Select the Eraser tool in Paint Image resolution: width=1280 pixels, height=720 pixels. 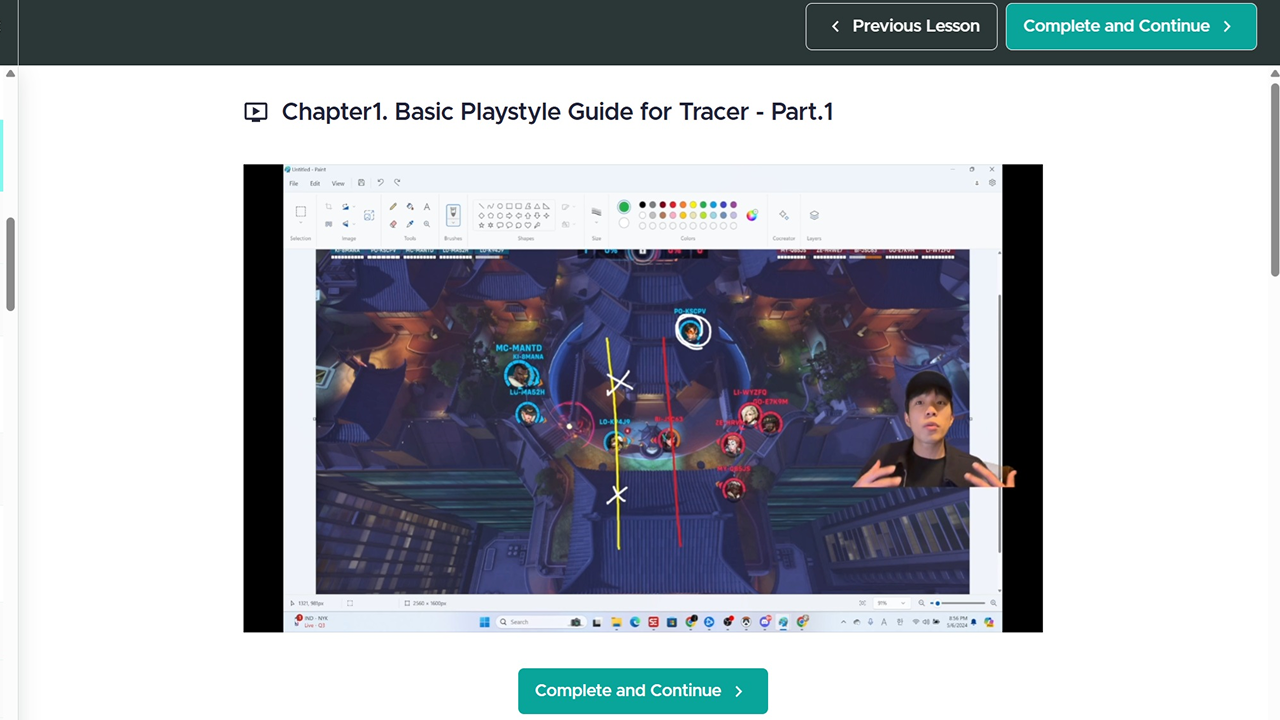click(393, 224)
